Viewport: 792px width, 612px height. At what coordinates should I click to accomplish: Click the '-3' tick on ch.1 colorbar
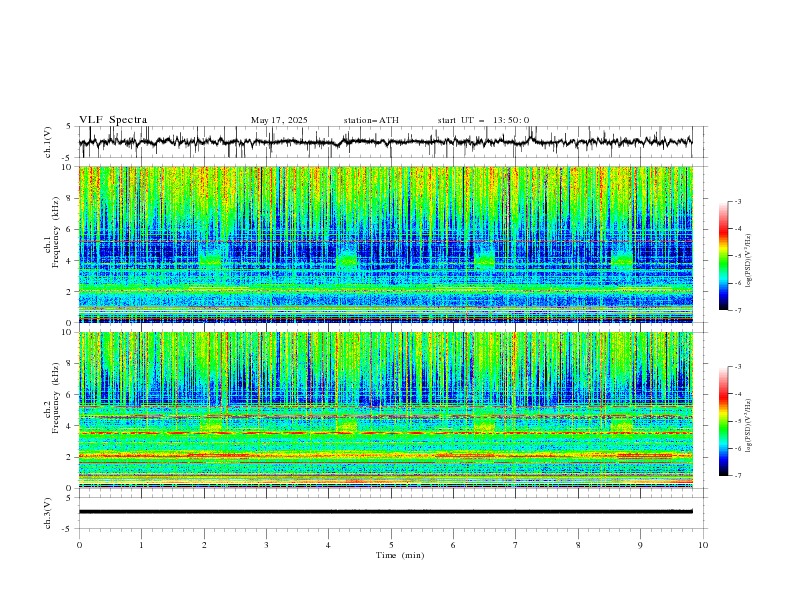(737, 201)
